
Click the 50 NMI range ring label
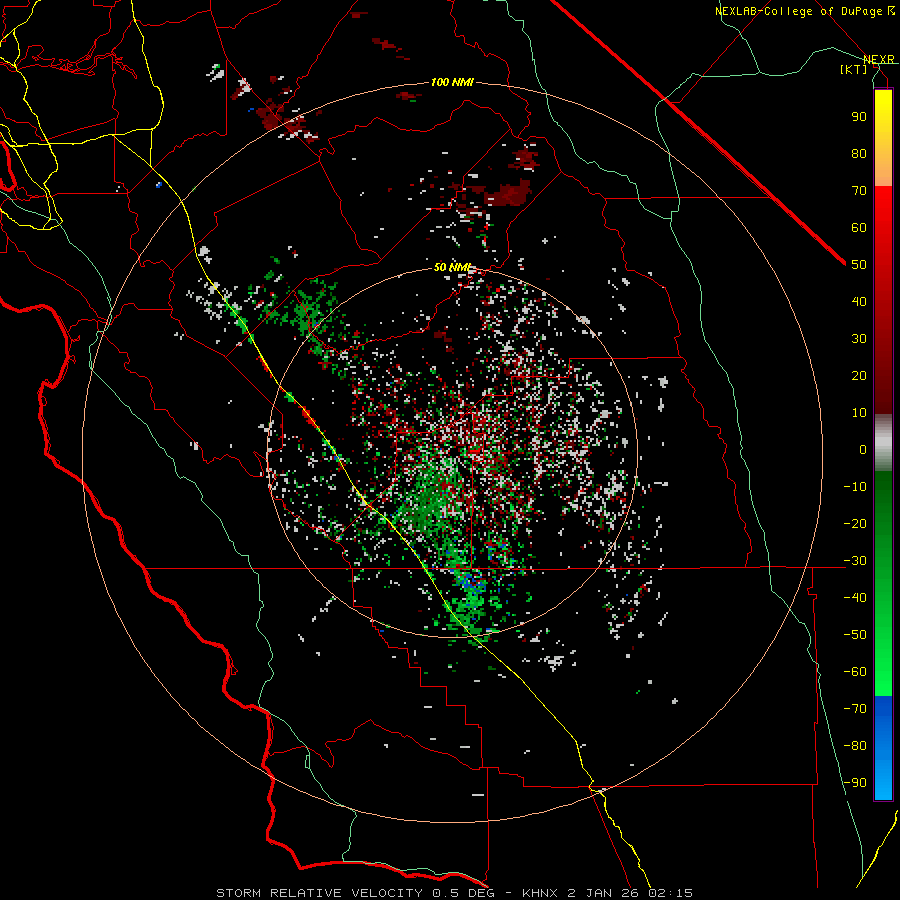coord(452,267)
